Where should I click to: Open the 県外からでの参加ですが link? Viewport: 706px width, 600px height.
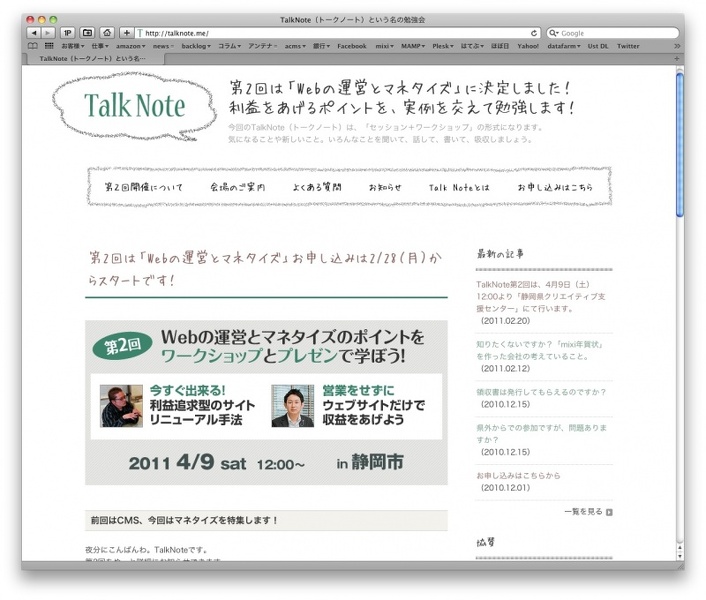click(x=541, y=433)
